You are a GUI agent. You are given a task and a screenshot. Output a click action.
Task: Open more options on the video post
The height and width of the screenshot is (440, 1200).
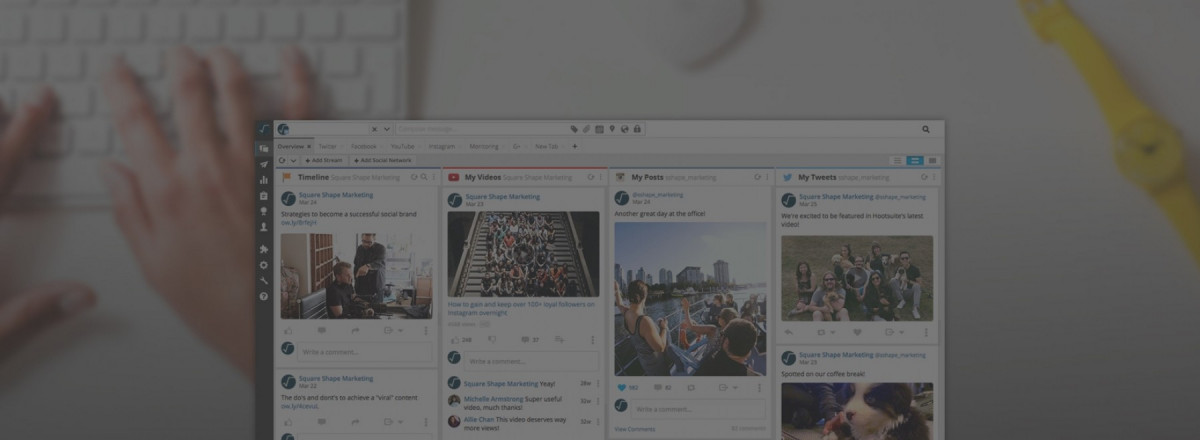coord(592,339)
